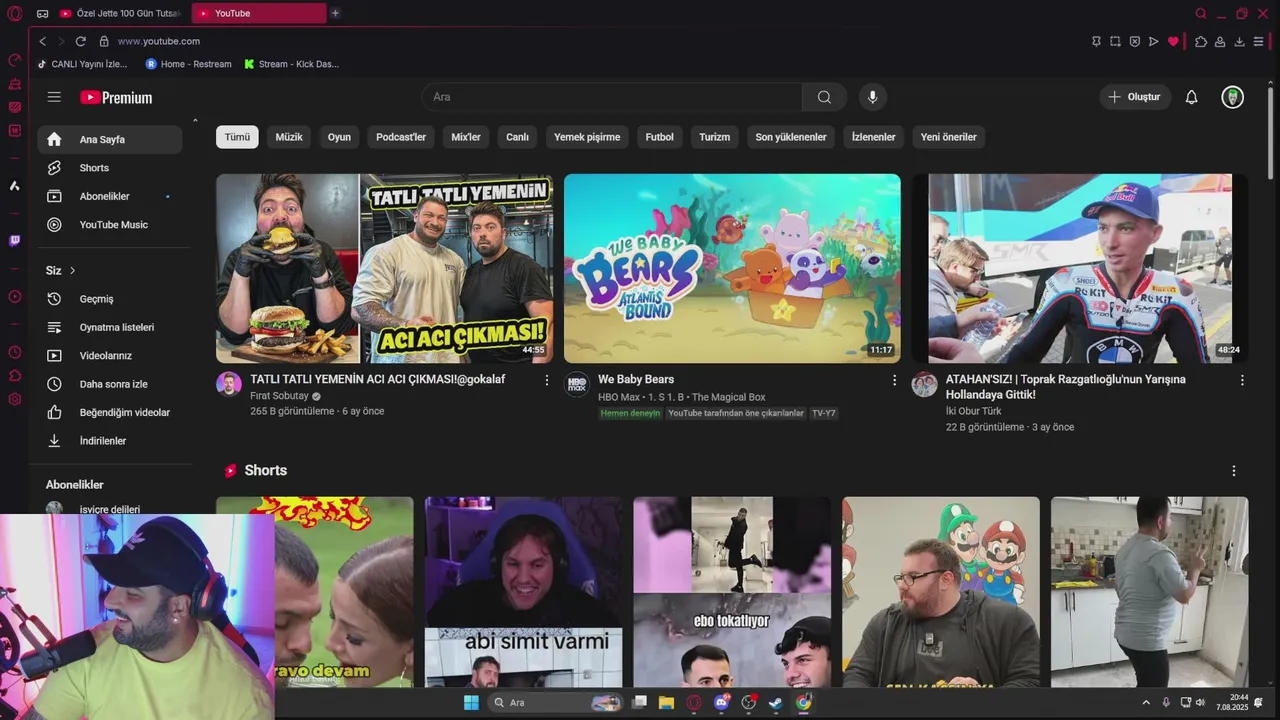Open Fırat Sobutay channel link
The height and width of the screenshot is (720, 1280).
point(279,396)
